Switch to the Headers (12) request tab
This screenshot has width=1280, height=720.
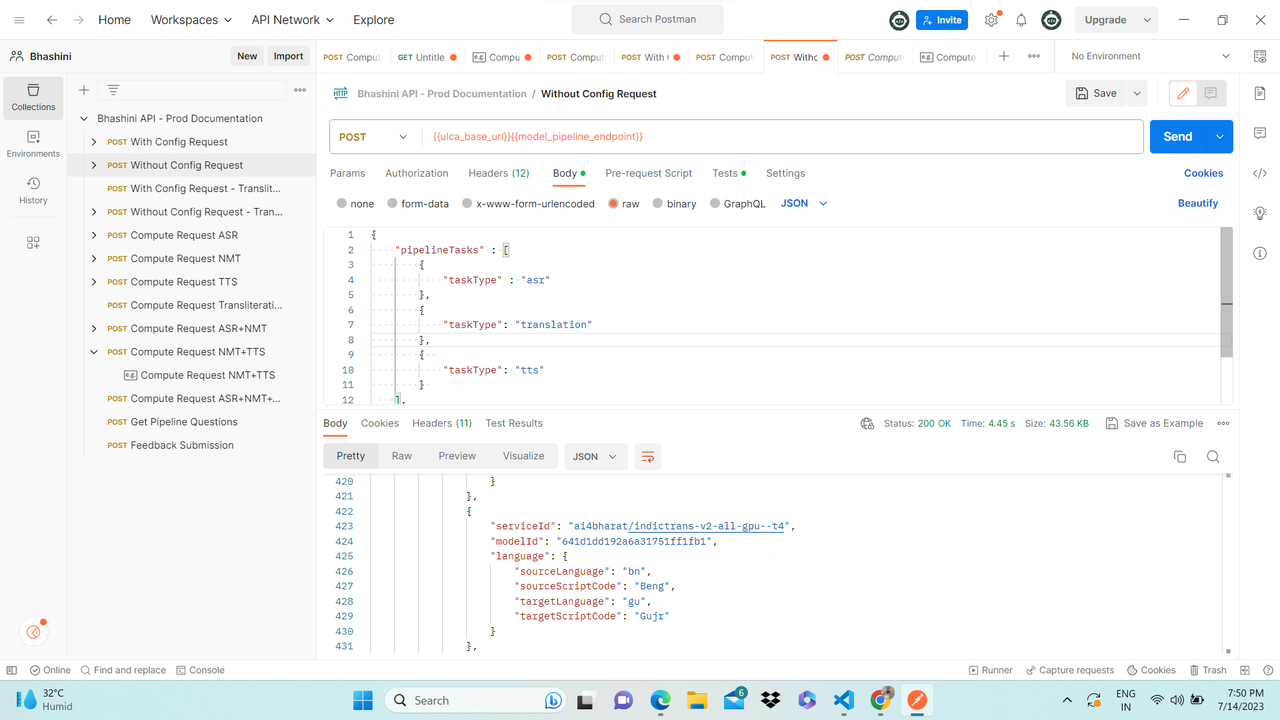(499, 173)
